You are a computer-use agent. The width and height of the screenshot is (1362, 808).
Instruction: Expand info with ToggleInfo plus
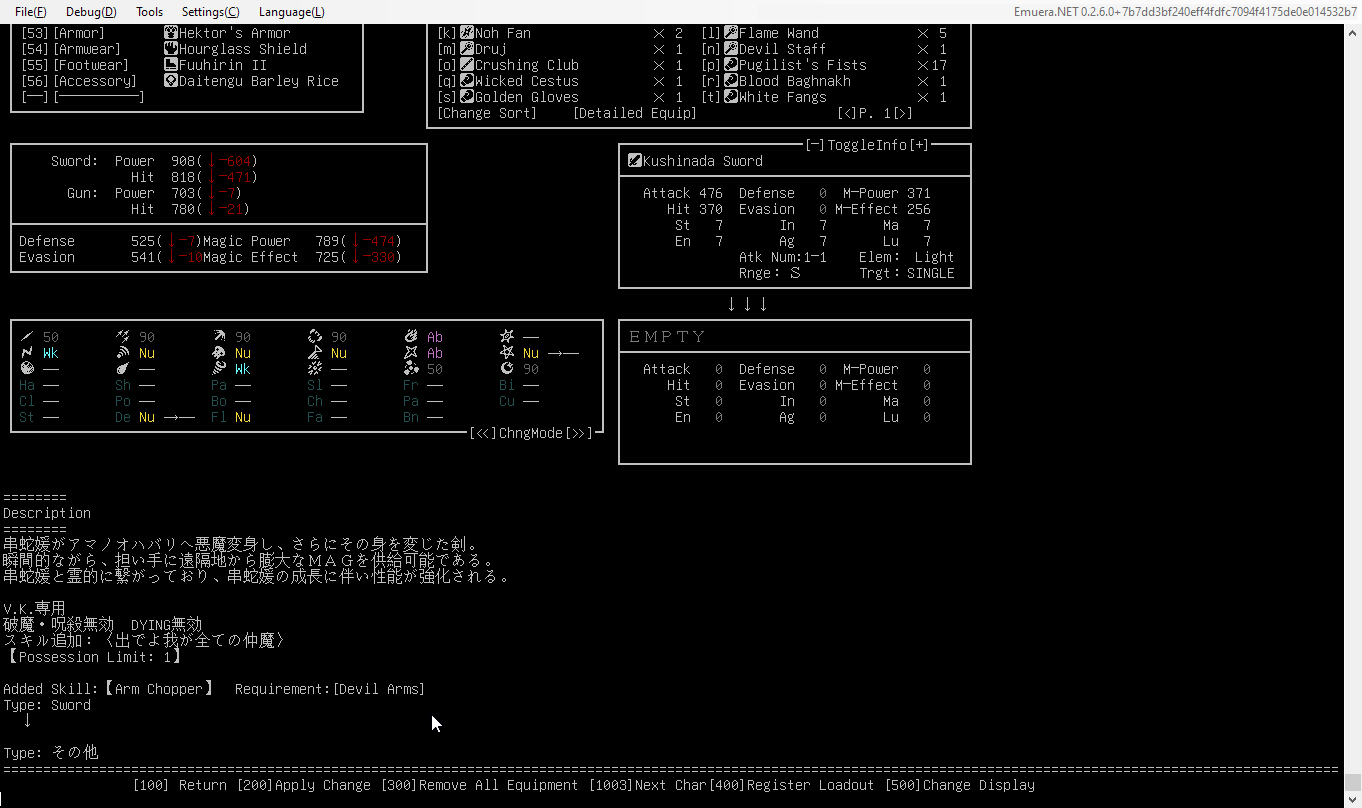[x=919, y=145]
